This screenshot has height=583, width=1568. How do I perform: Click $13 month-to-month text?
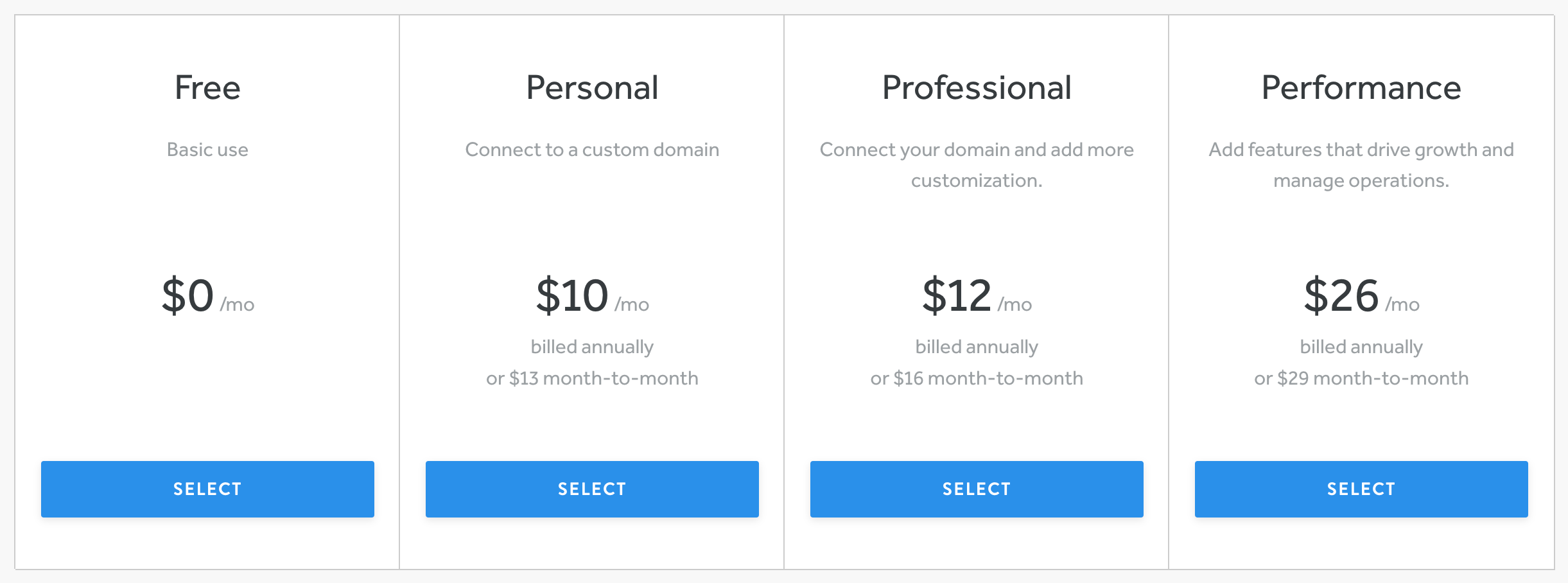pos(591,378)
